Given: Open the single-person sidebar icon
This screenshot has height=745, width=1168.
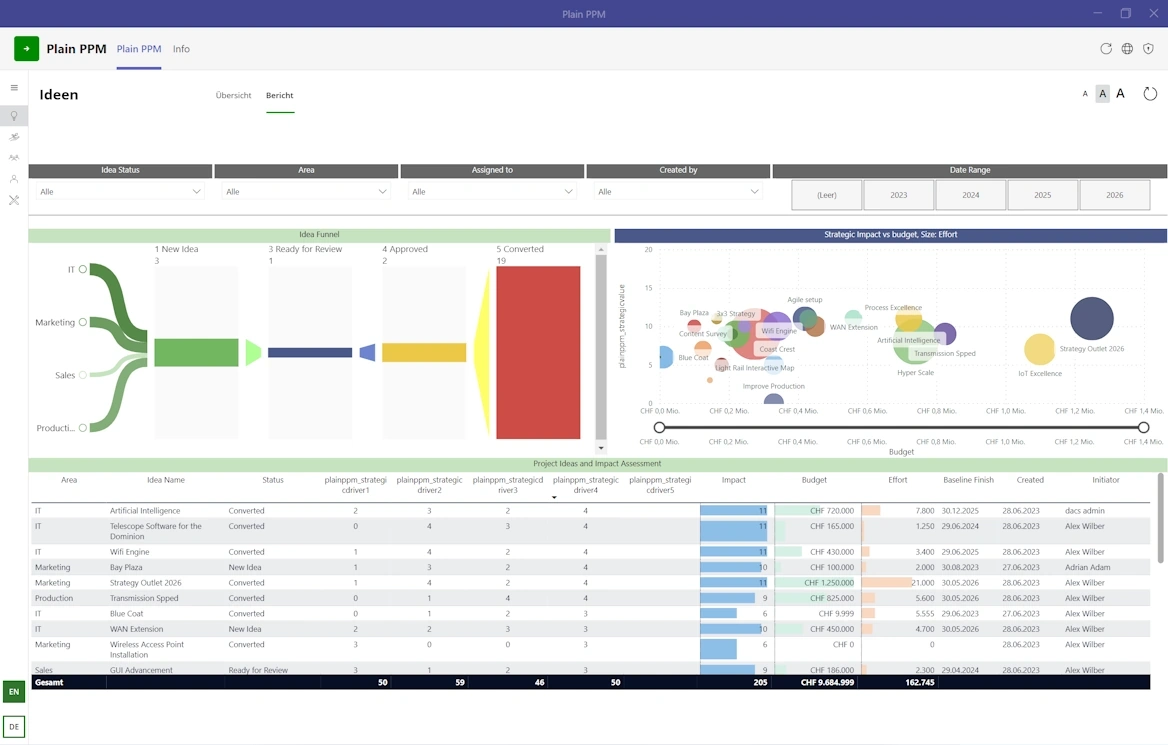Looking at the screenshot, I should 14,179.
